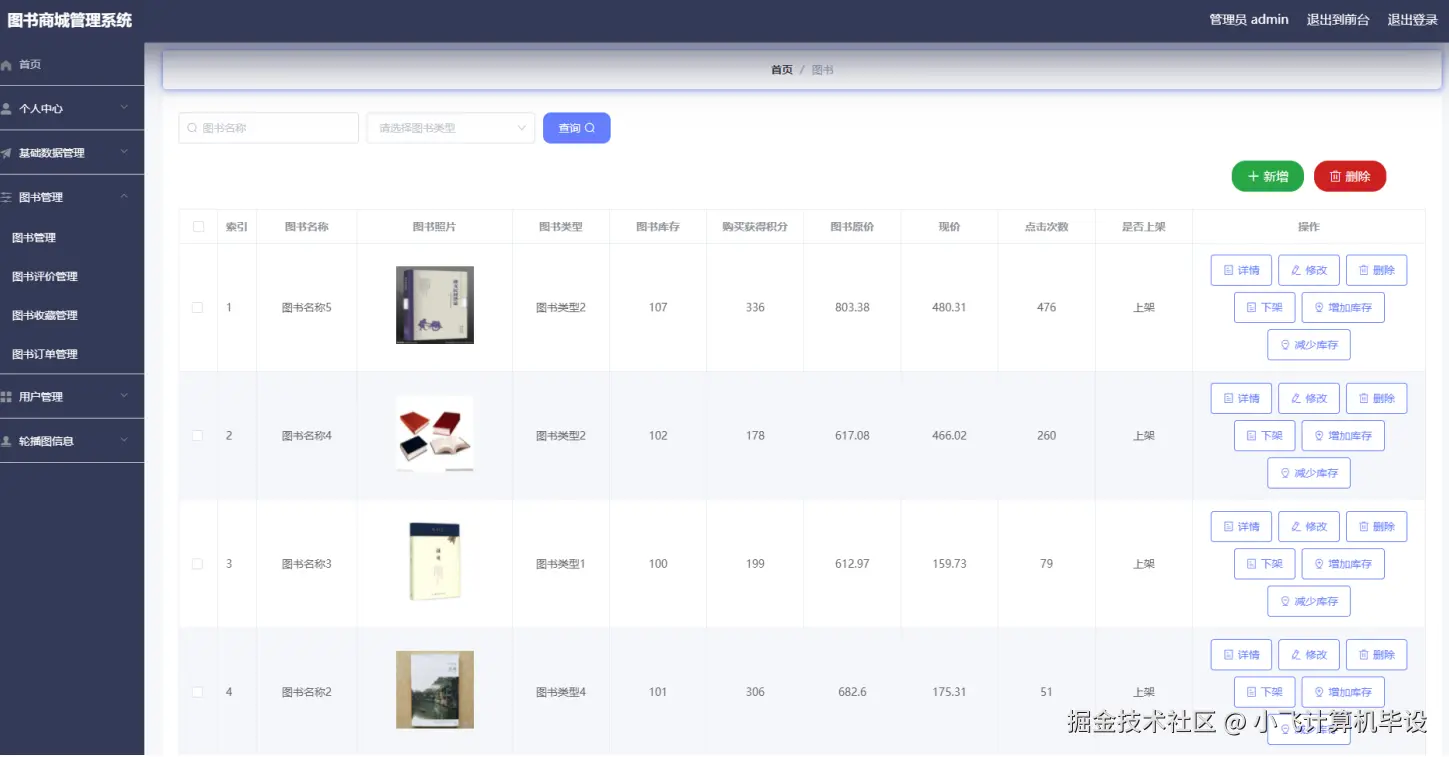
Task: Click 修改 for 图书名称5
Action: click(x=1309, y=270)
